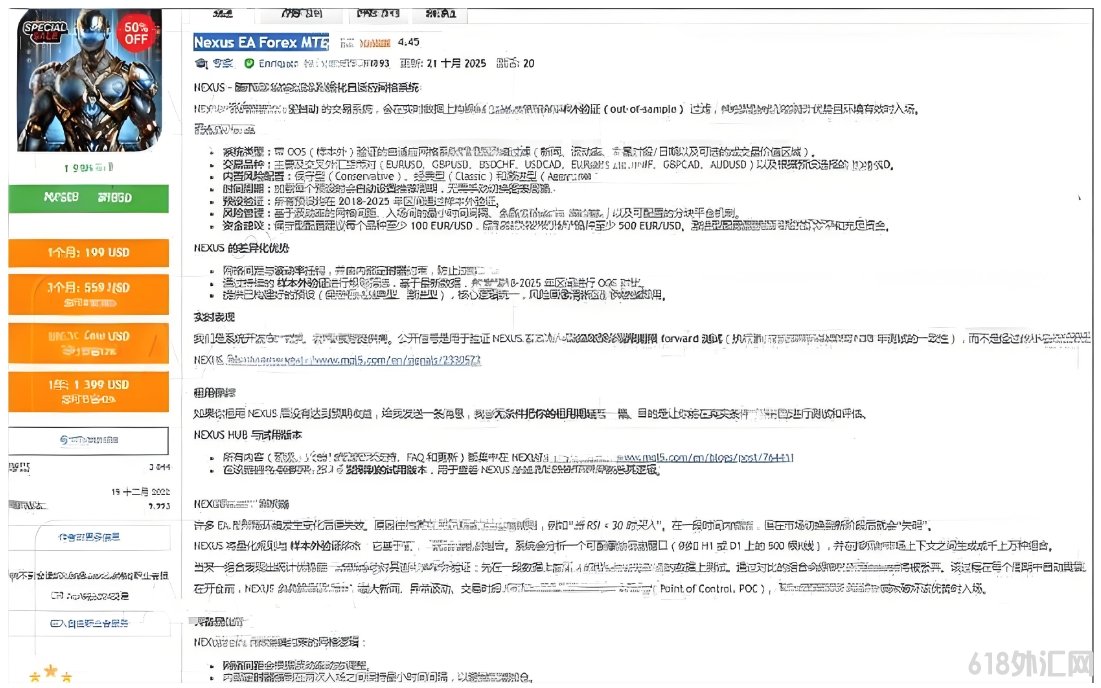Viewport: 1101px width, 688px height.
Task: Choose the 1个月: 199 USD rental button
Action: 88,253
